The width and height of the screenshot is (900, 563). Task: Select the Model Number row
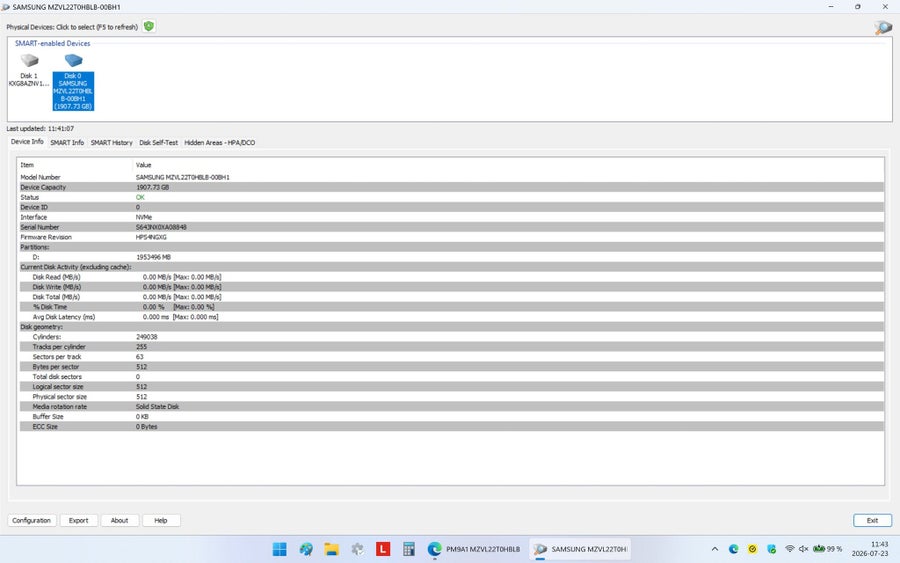pyautogui.click(x=451, y=177)
